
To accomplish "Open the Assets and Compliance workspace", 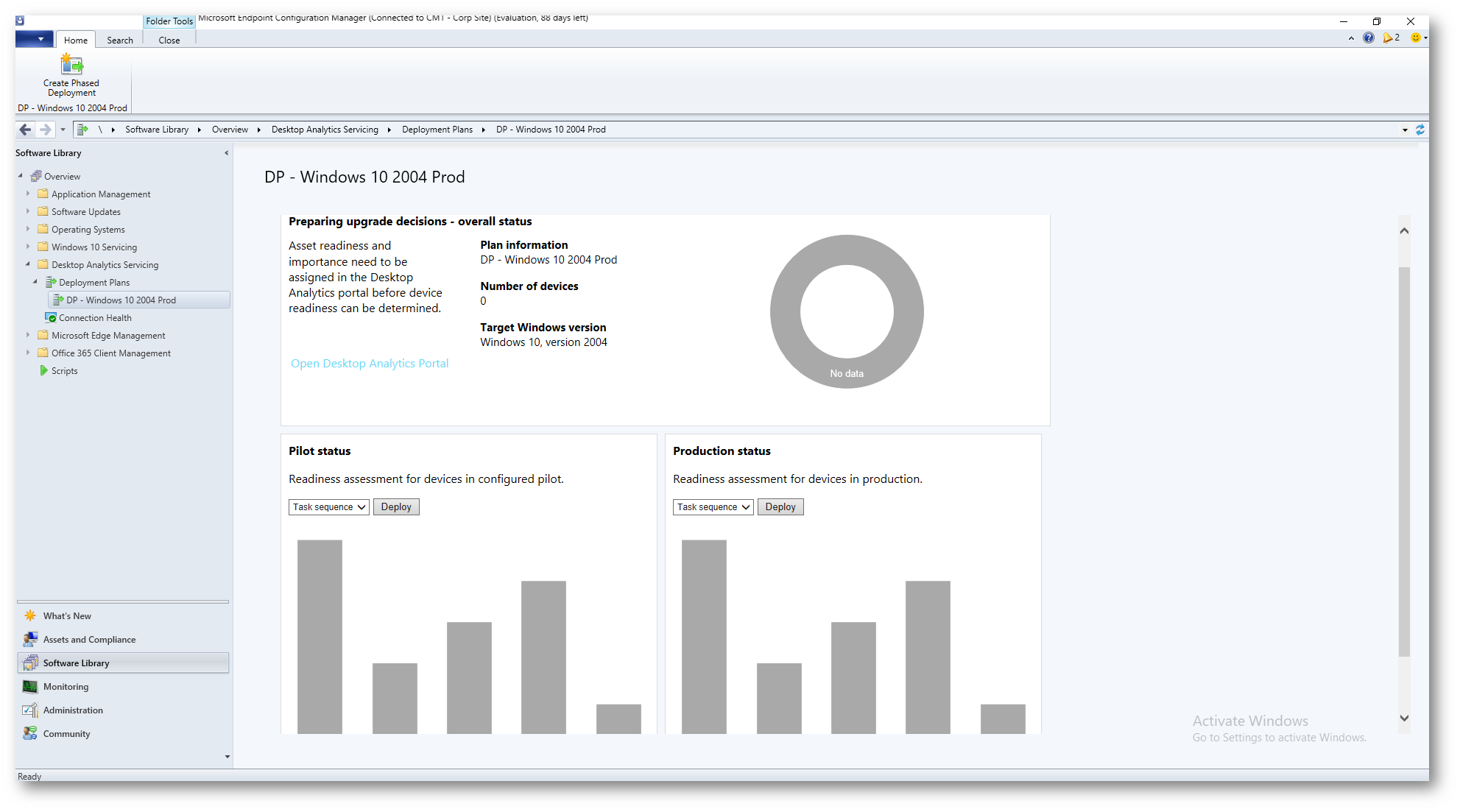I will (x=123, y=640).
